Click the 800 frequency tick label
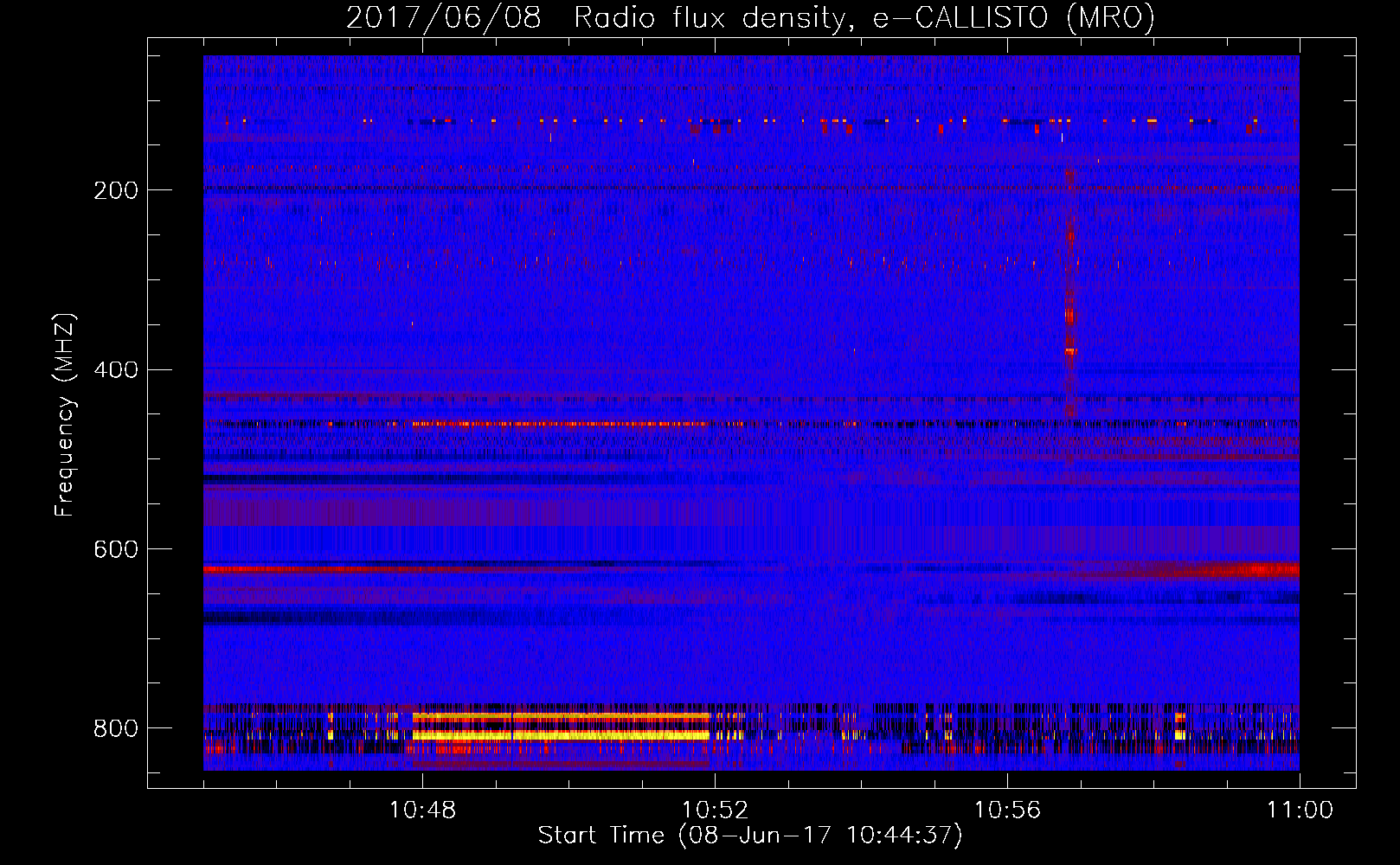 point(116,728)
